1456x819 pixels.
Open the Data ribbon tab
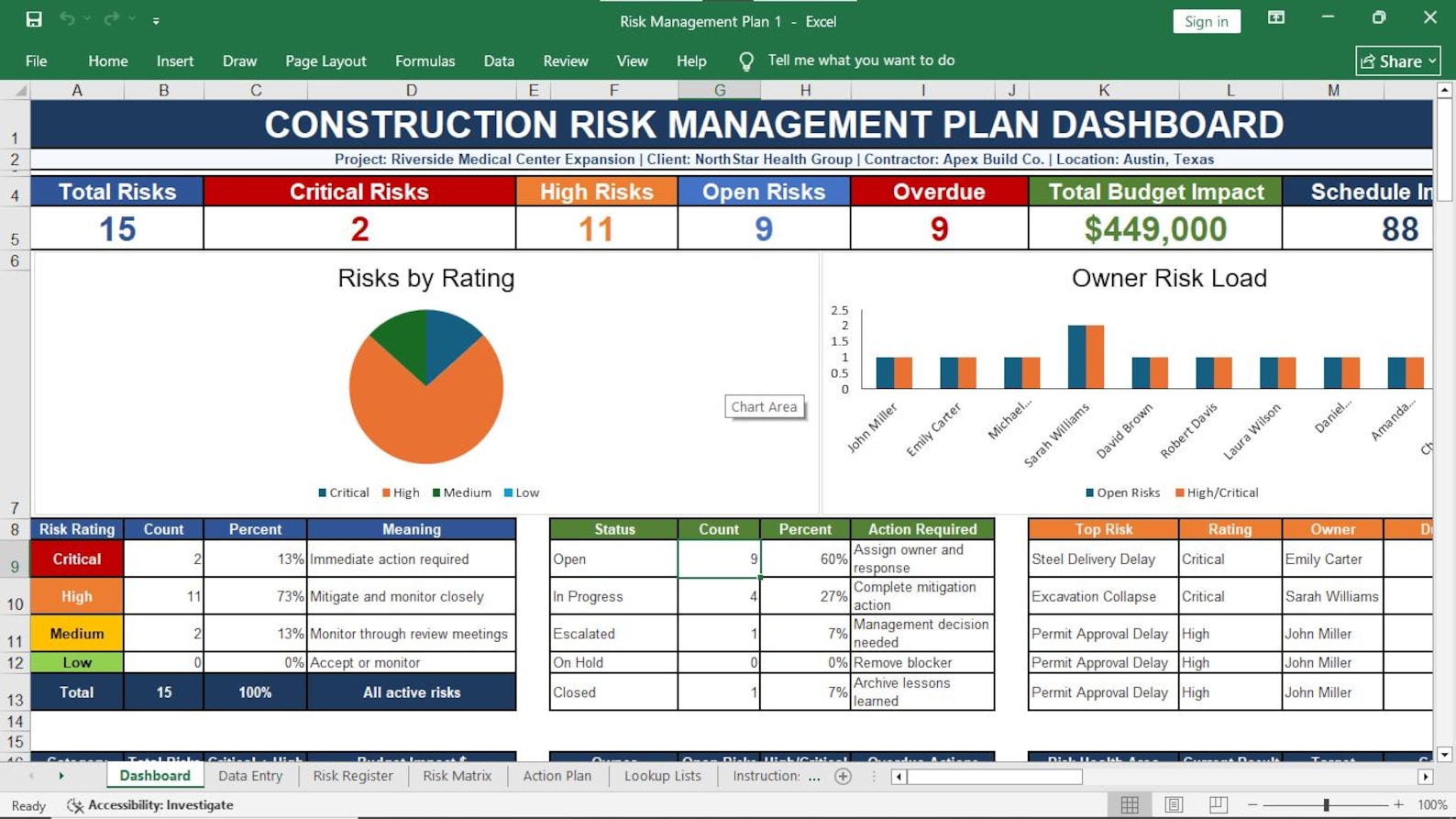click(499, 61)
